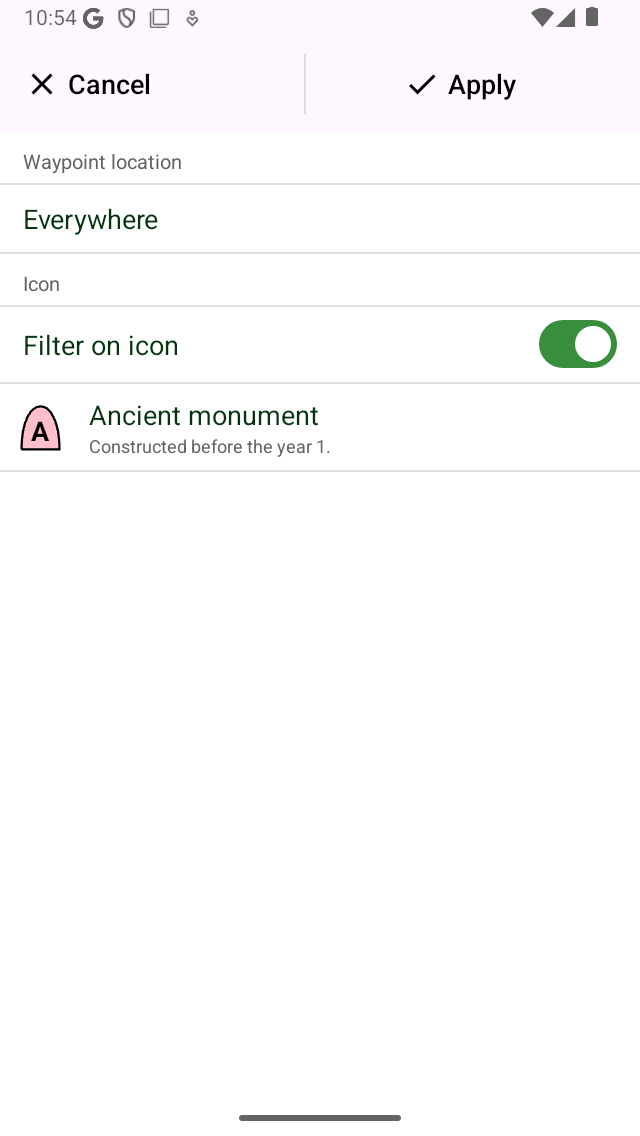Tap the screenshot status bar icon
The height and width of the screenshot is (1136, 640).
pos(159,18)
